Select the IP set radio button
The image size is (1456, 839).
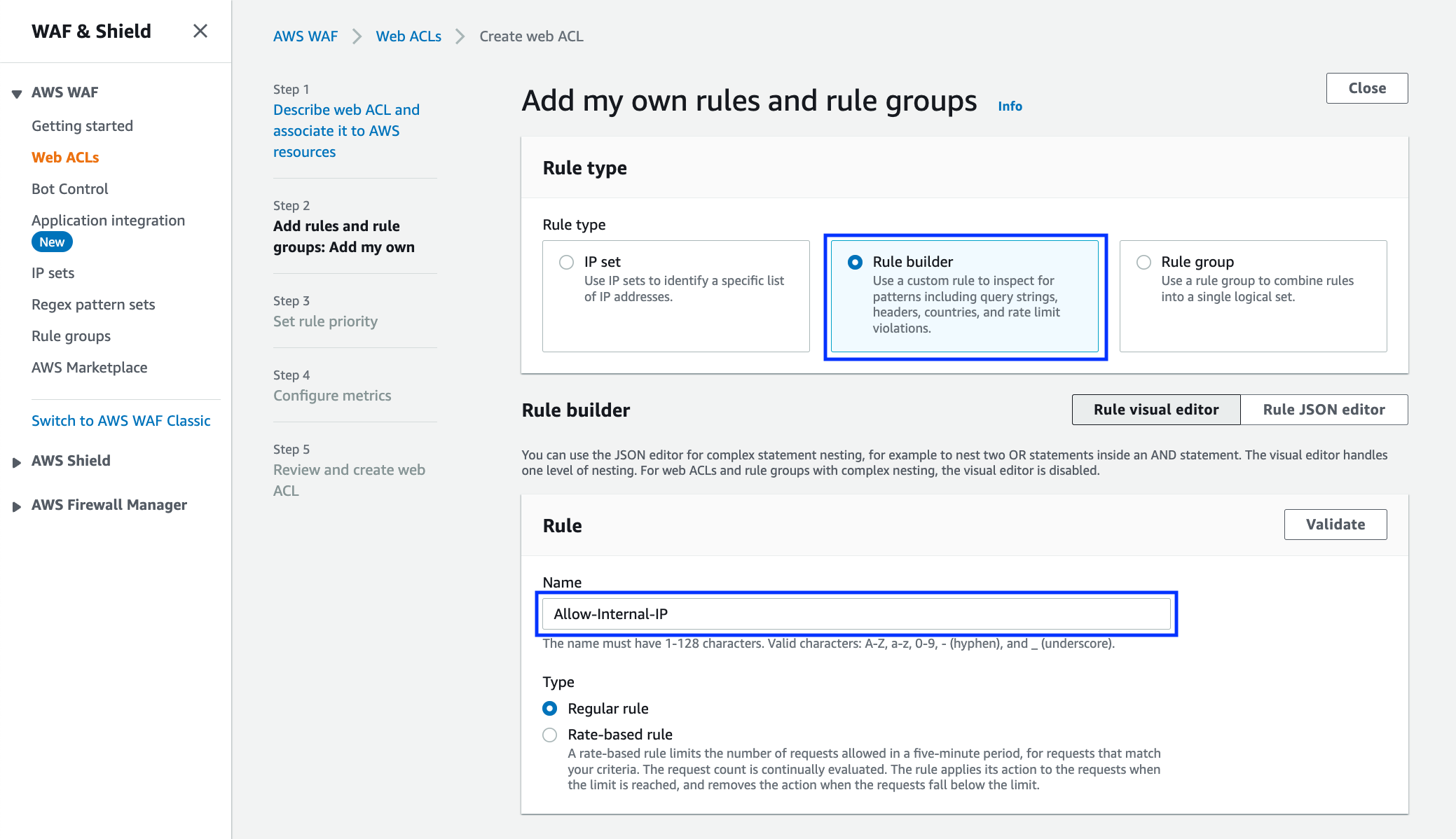[567, 262]
